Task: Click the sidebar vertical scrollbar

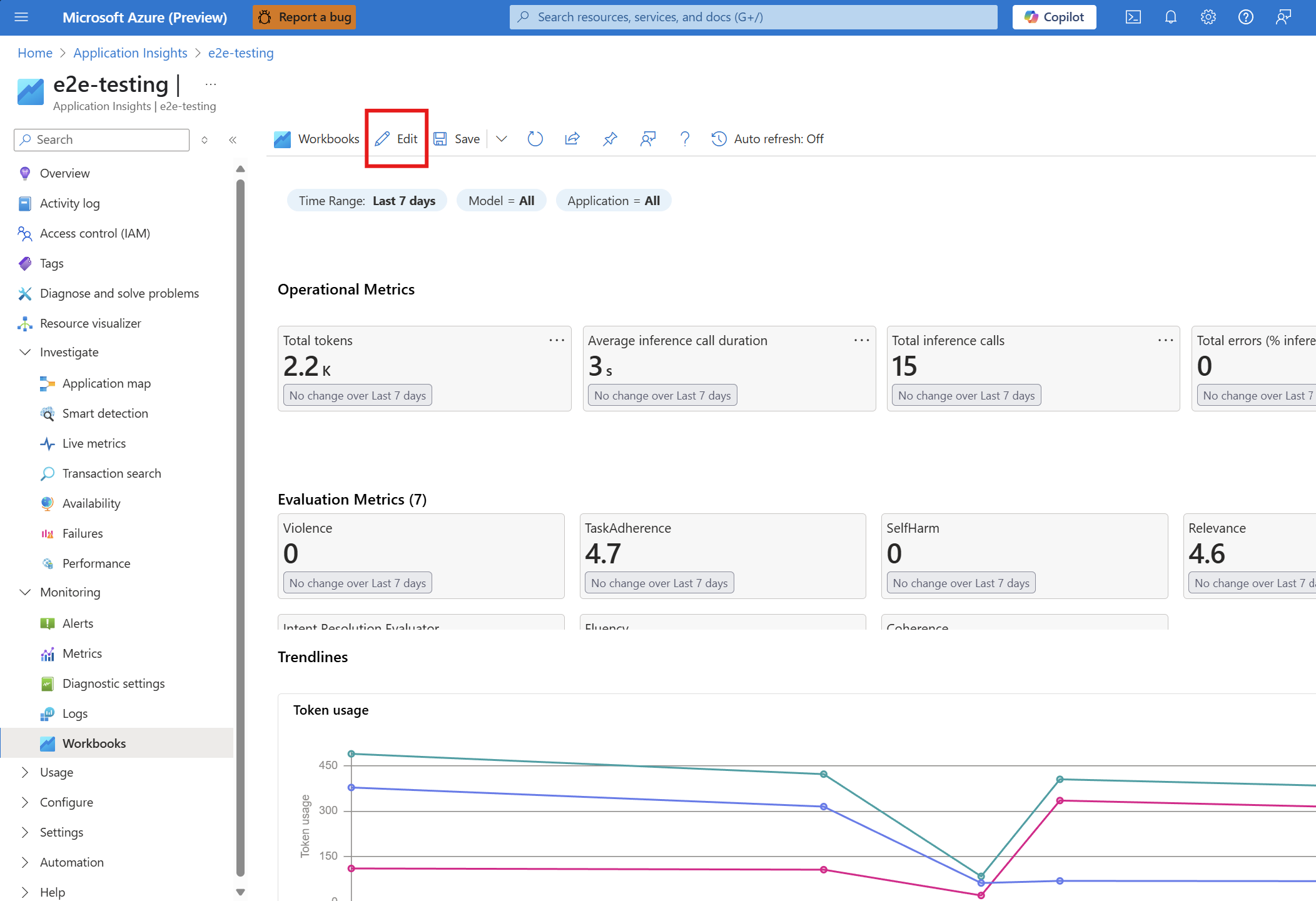Action: click(240, 525)
